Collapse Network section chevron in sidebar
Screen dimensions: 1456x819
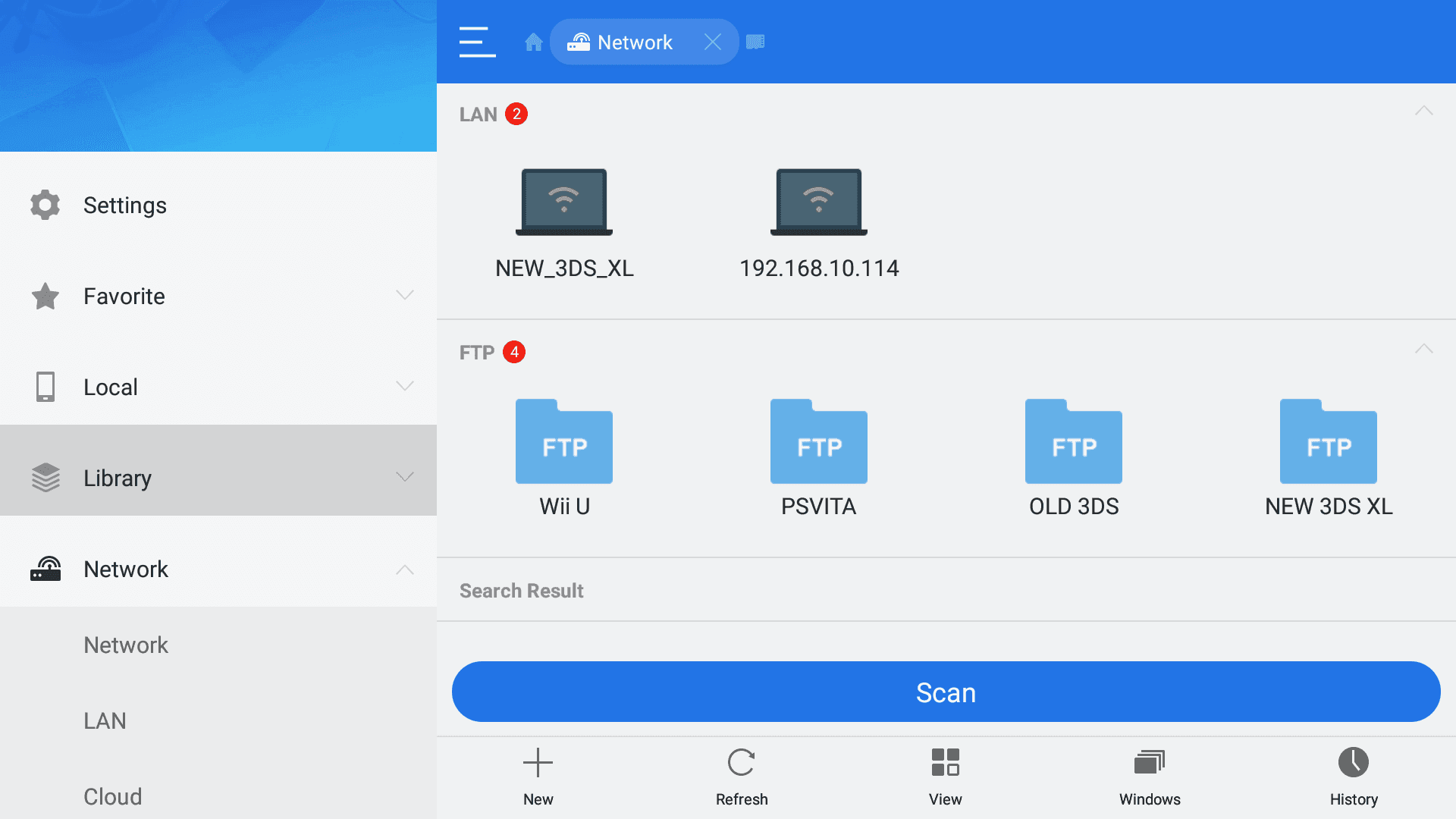pyautogui.click(x=405, y=570)
